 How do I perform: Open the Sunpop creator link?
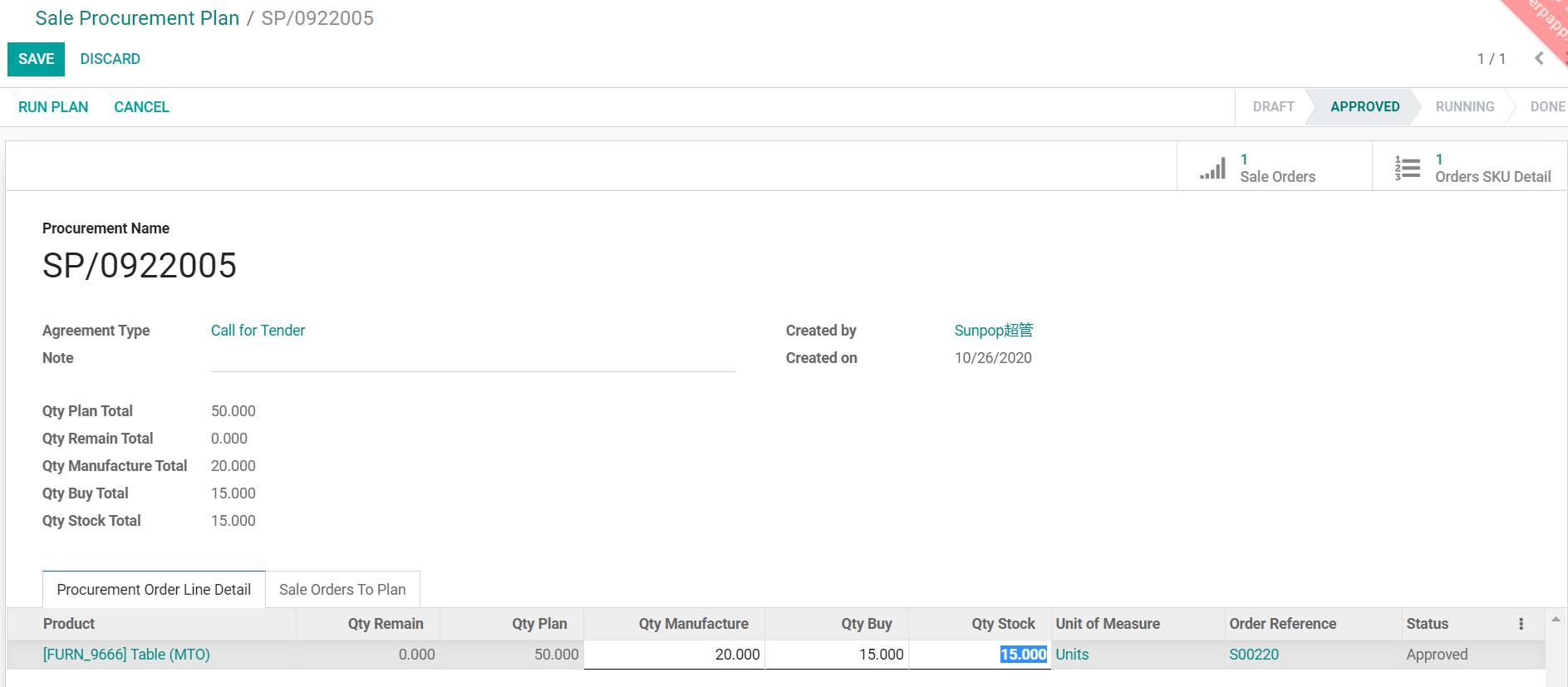pyautogui.click(x=993, y=331)
